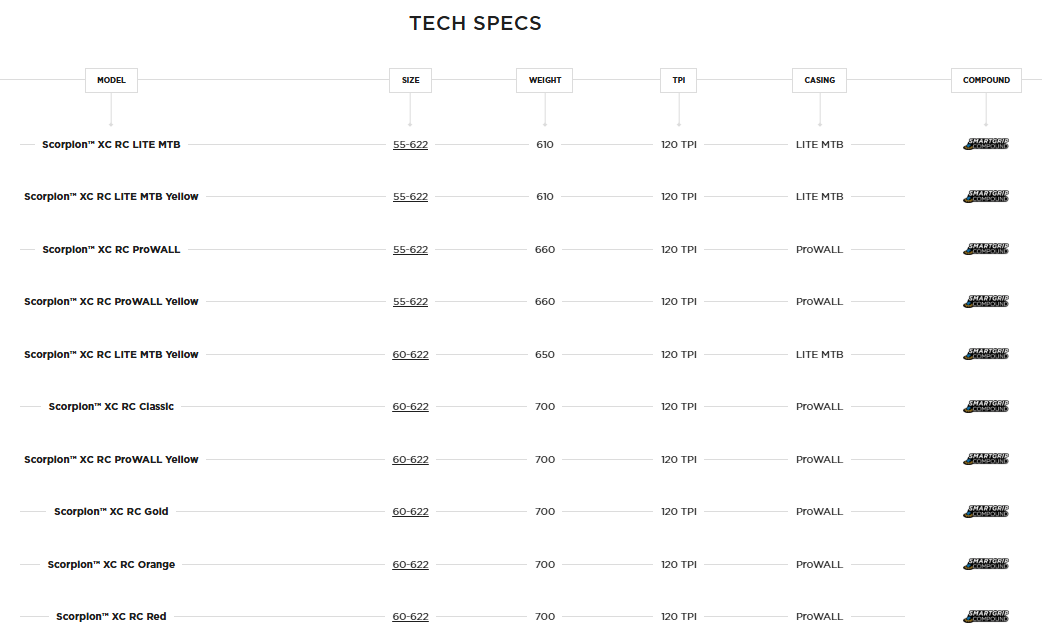Viewport: 1042px width, 638px height.
Task: Click the CASING column header
Action: click(820, 80)
